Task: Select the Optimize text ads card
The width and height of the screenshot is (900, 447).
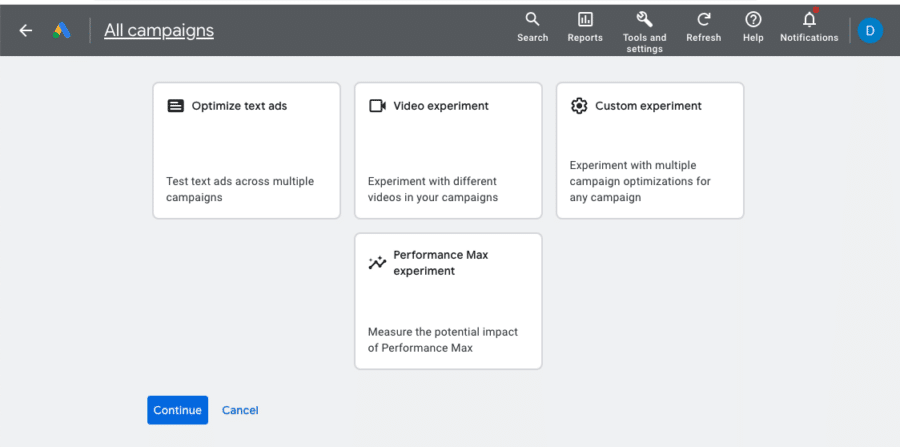Action: point(247,150)
